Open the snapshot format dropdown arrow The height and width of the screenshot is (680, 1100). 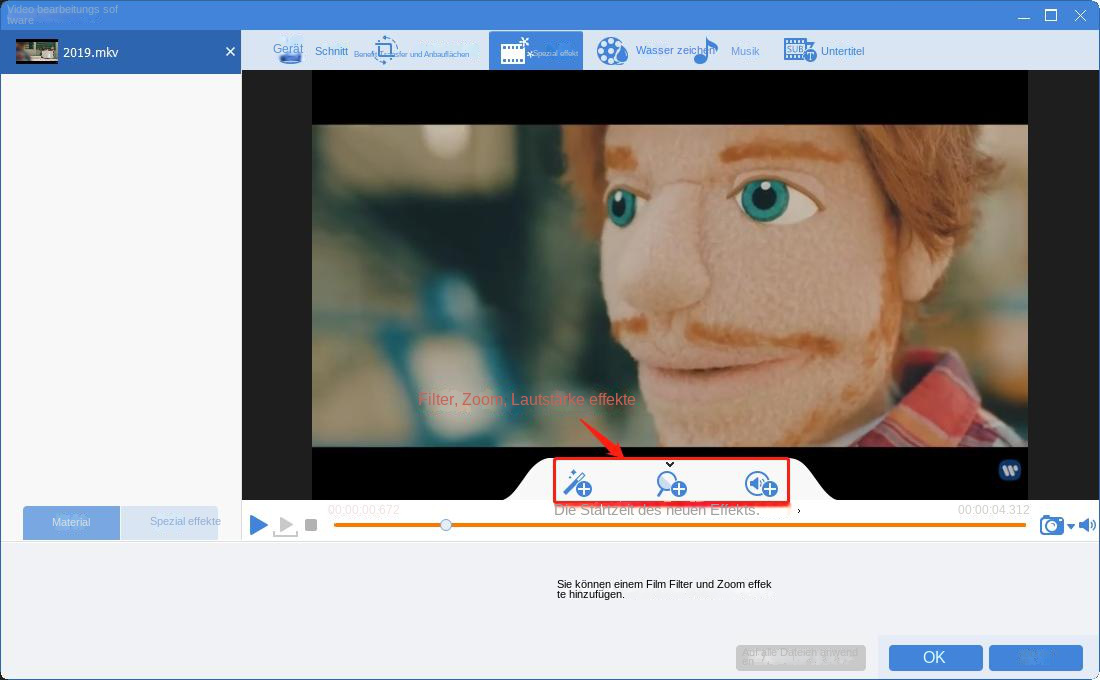(1071, 526)
